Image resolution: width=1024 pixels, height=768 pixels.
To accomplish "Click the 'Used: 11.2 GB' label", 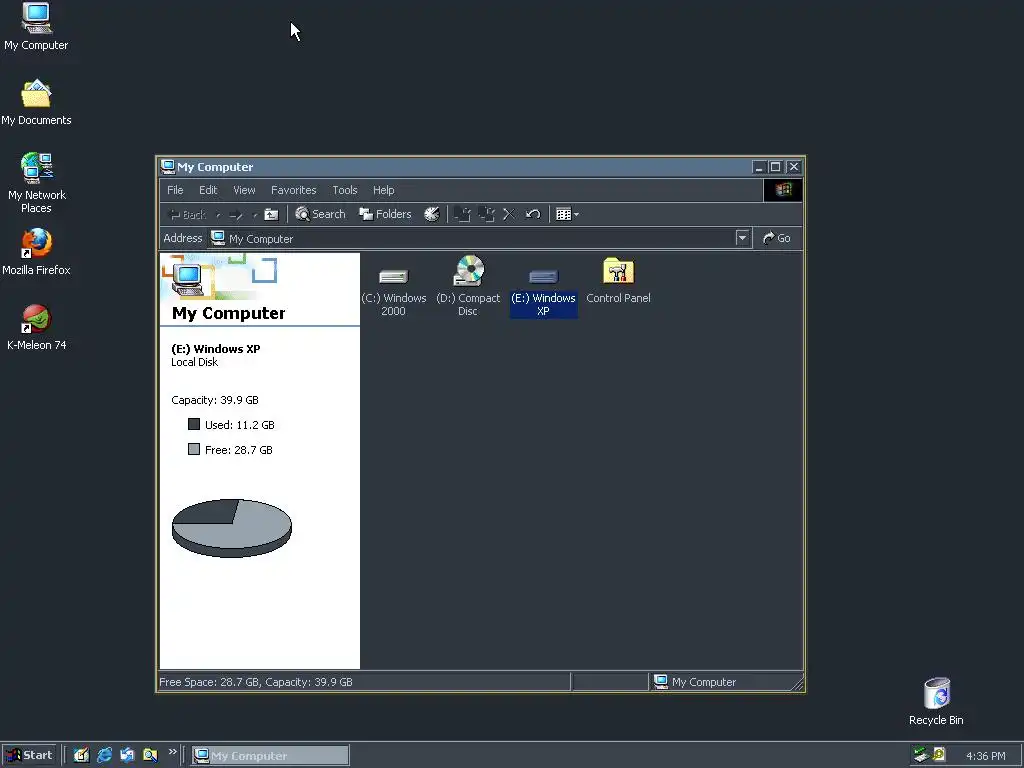I will [240, 424].
